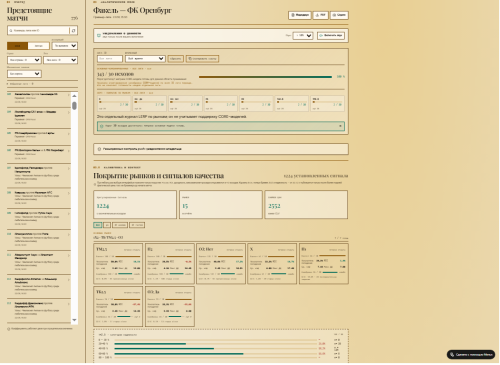
Task: Open the stat card showing 15
Action: pyautogui.click(x=221, y=205)
